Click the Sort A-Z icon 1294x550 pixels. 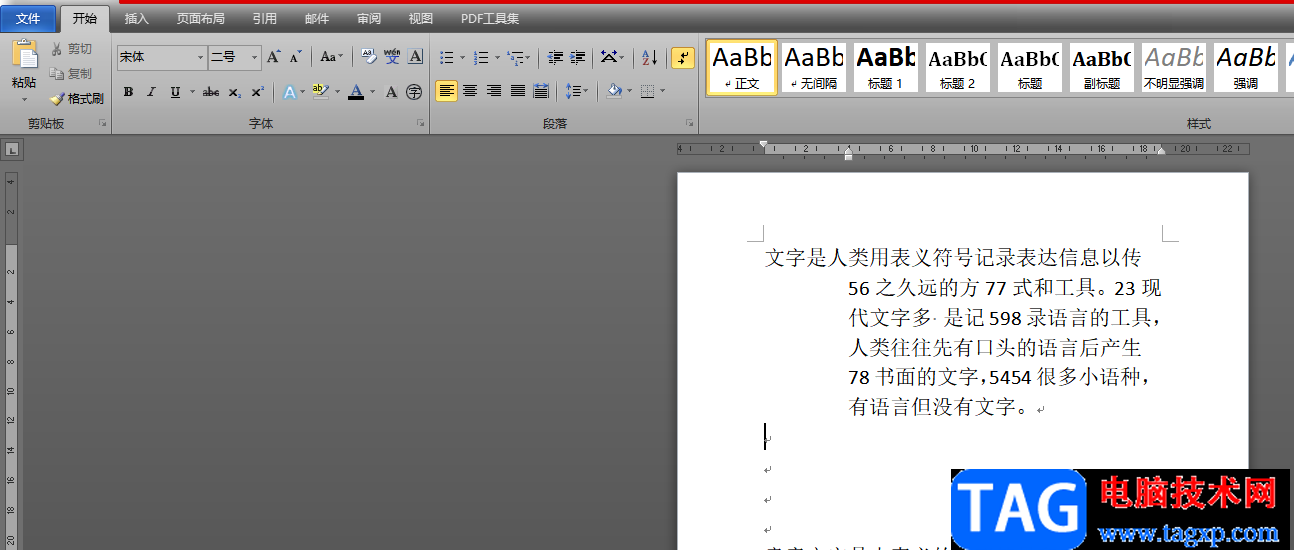[x=650, y=57]
